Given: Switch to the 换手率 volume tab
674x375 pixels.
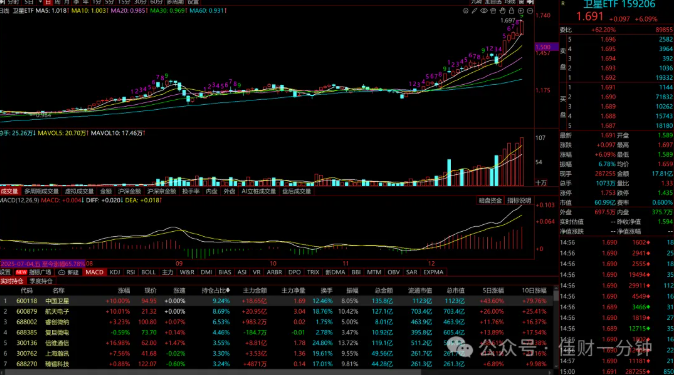Looking at the screenshot, I should (x=190, y=191).
